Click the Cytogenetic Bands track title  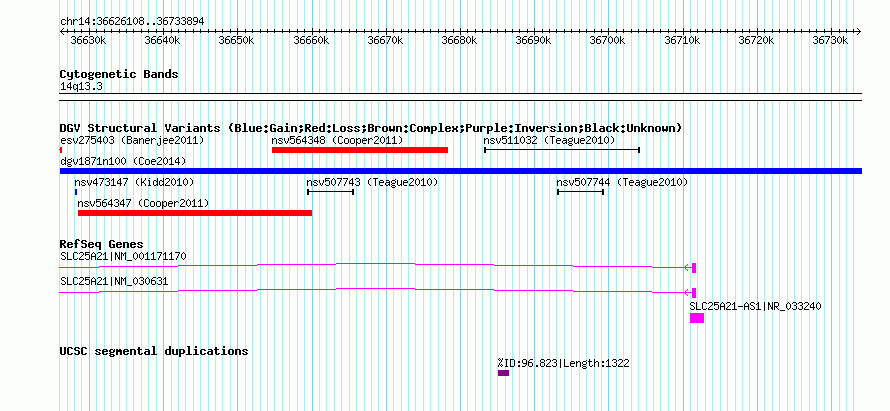[119, 74]
